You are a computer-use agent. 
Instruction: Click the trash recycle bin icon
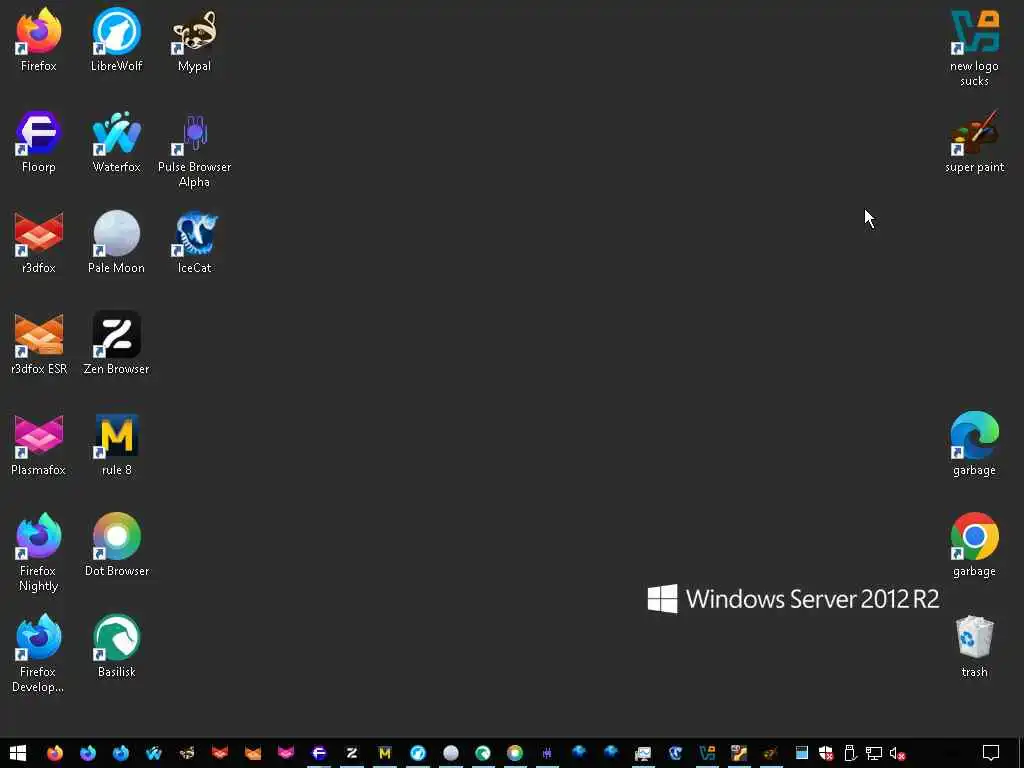point(974,647)
